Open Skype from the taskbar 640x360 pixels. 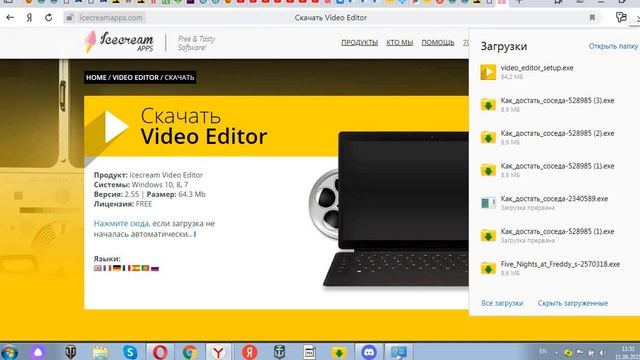tap(130, 352)
